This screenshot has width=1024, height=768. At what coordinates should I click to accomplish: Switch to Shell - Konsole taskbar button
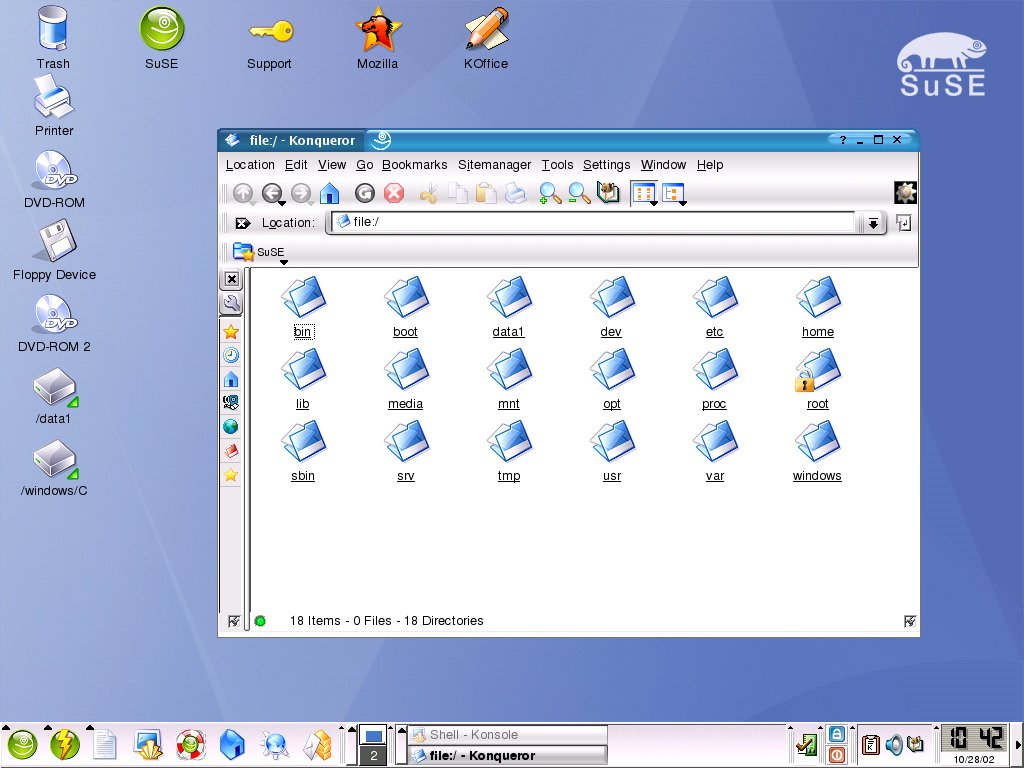point(508,735)
